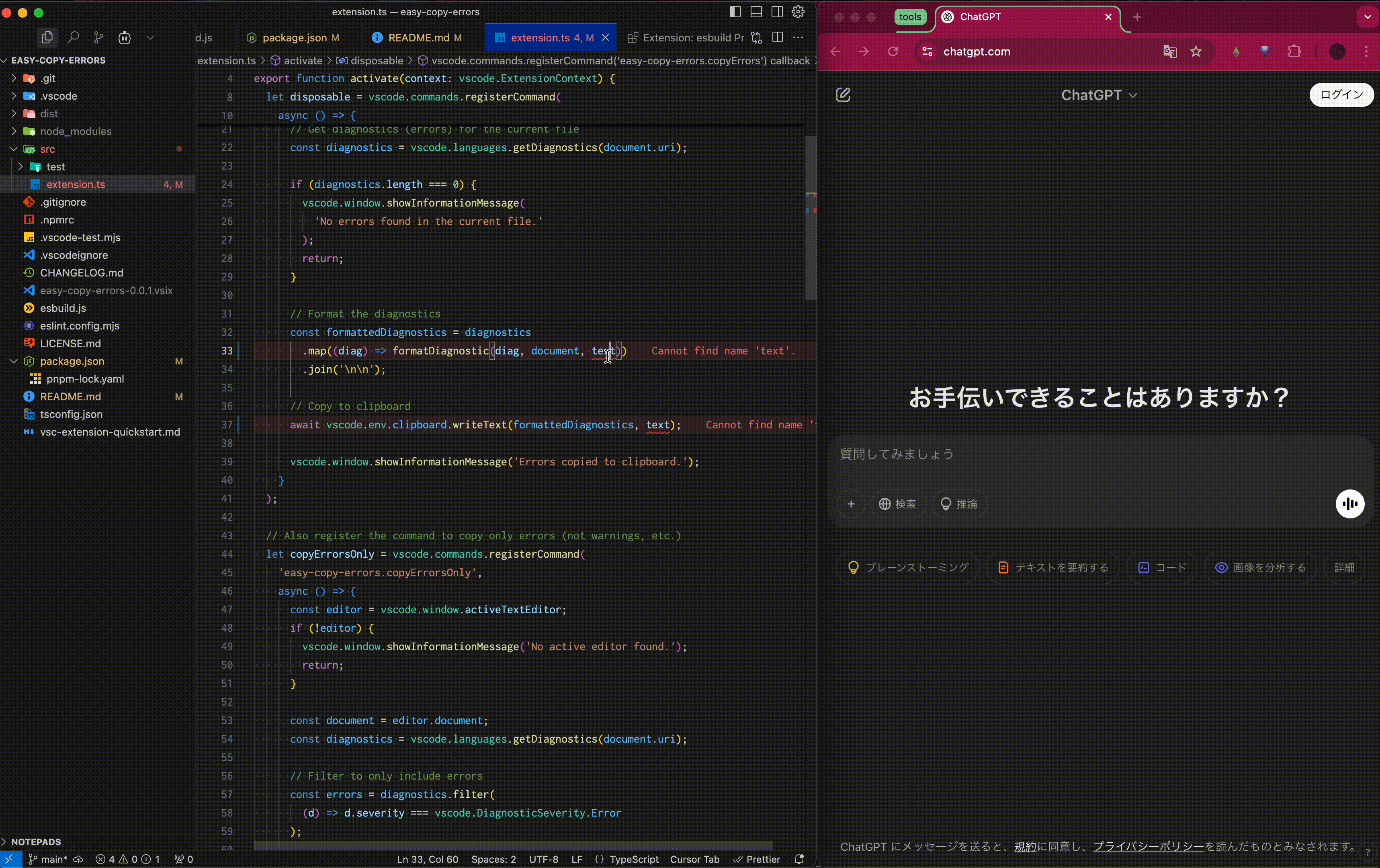Toggle bottom panel layout icon
Screen dimensions: 1380x868
756,12
